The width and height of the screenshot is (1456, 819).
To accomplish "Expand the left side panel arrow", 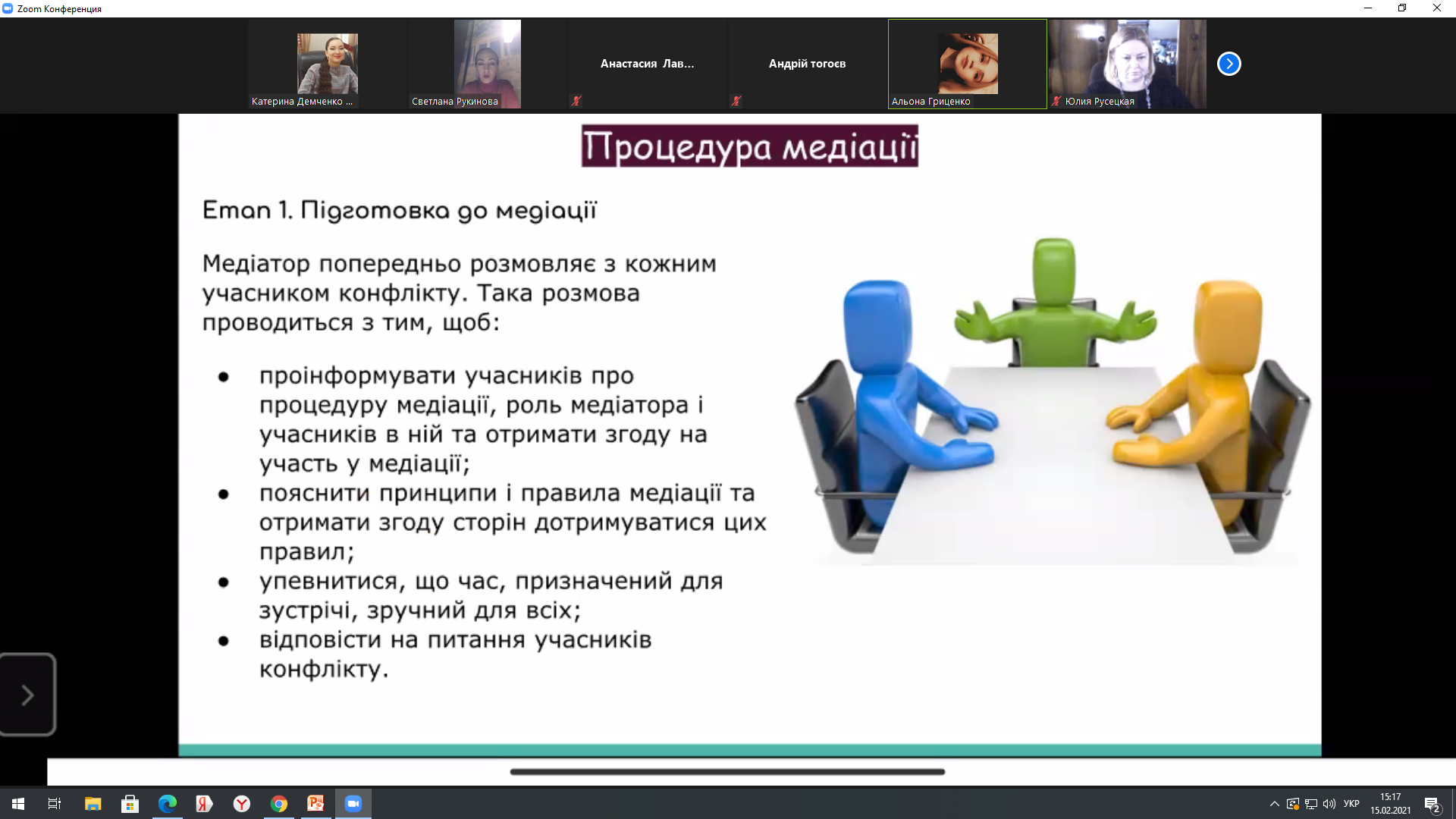I will 28,695.
